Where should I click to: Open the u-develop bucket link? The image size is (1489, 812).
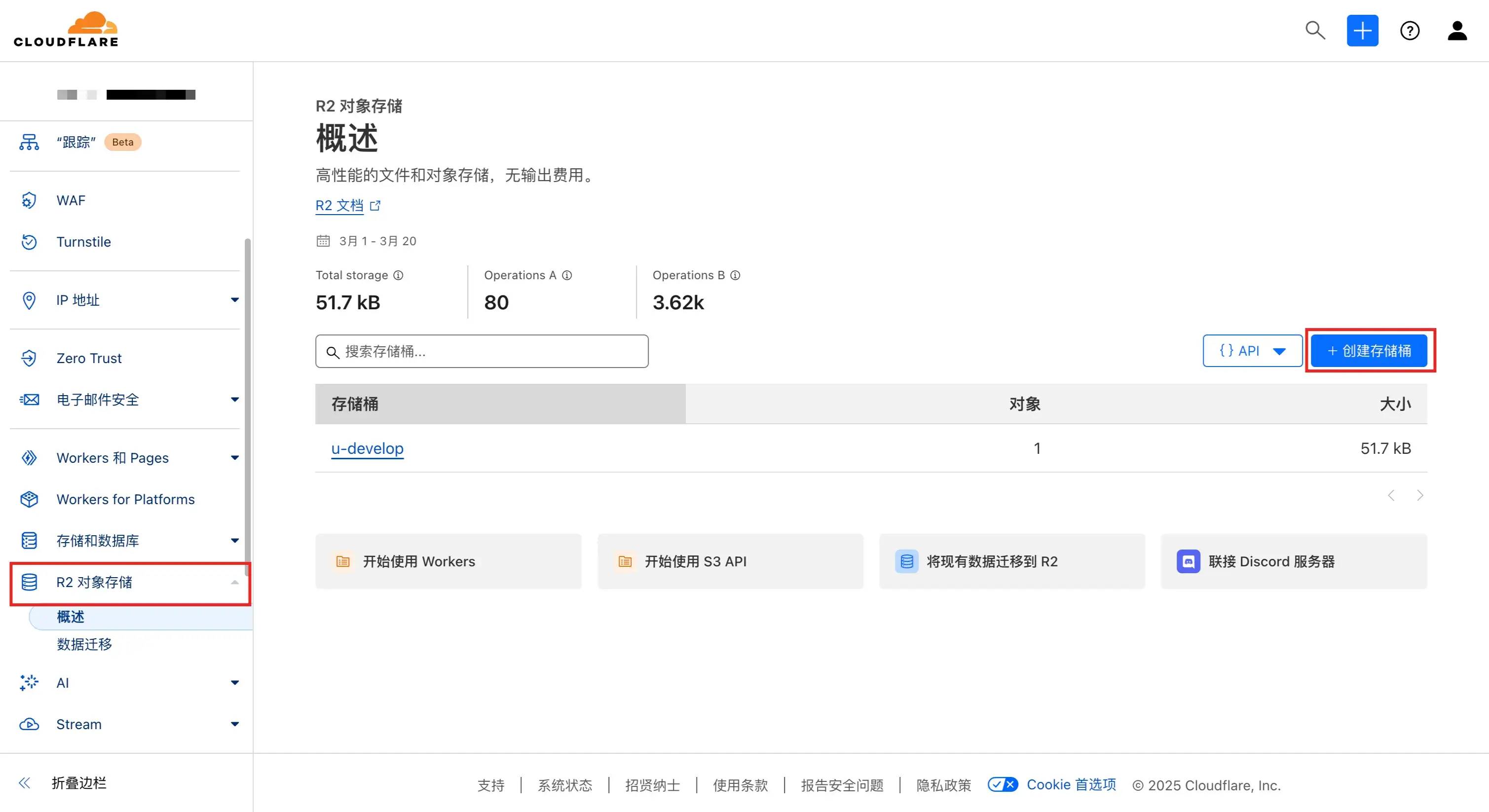(367, 448)
